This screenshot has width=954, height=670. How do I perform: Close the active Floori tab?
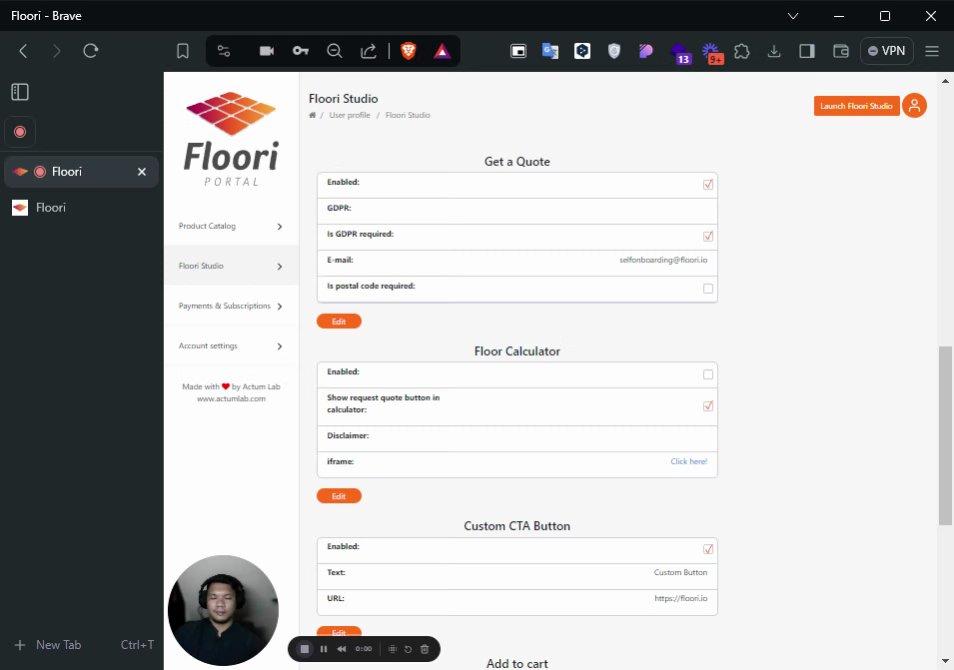coord(142,172)
